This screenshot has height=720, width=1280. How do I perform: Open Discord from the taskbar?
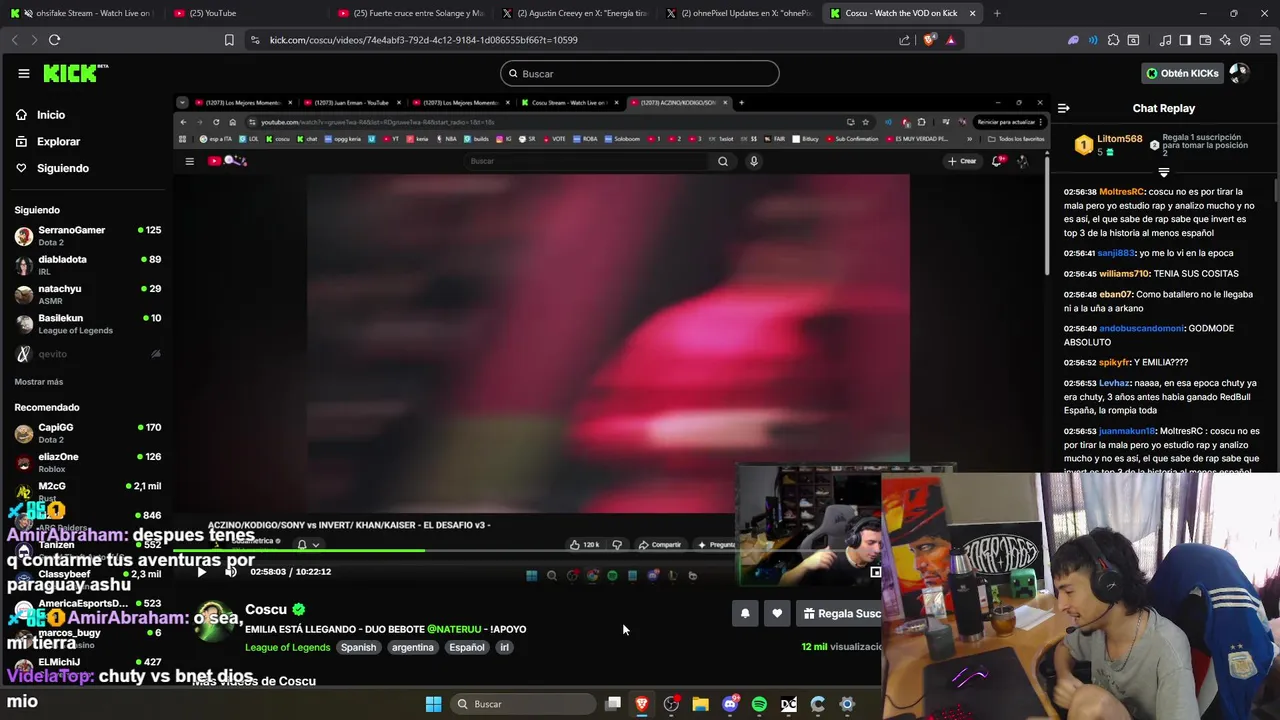click(730, 704)
